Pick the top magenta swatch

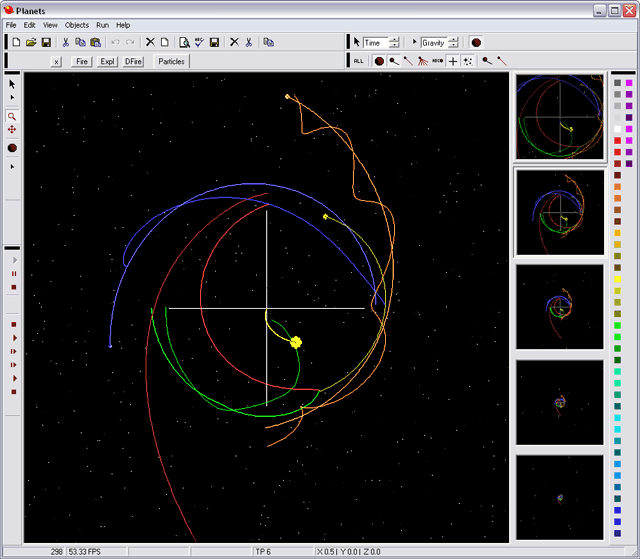[629, 83]
